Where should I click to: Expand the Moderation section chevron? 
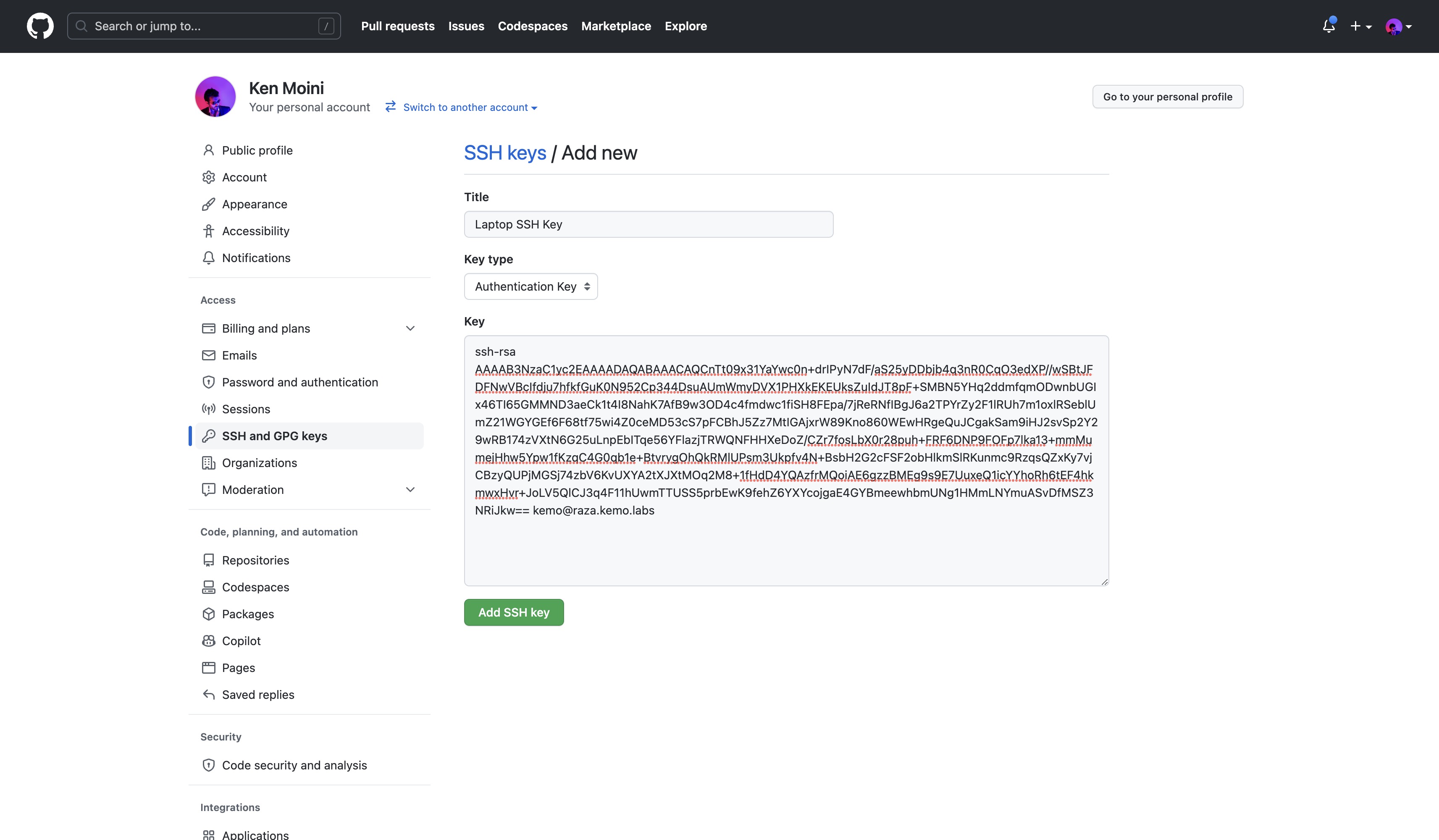coord(410,489)
